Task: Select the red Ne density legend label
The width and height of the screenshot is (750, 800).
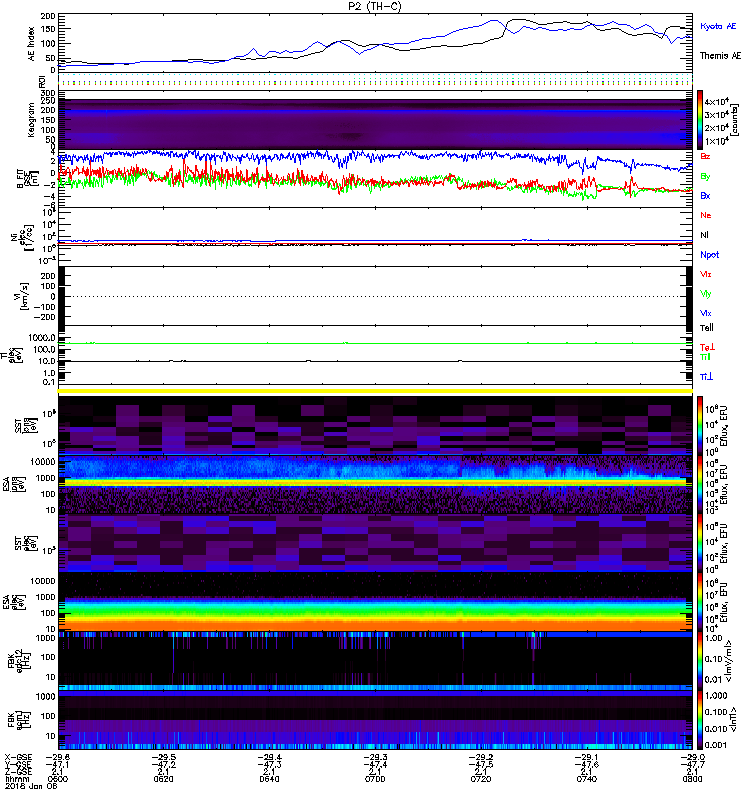Action: pyautogui.click(x=706, y=215)
